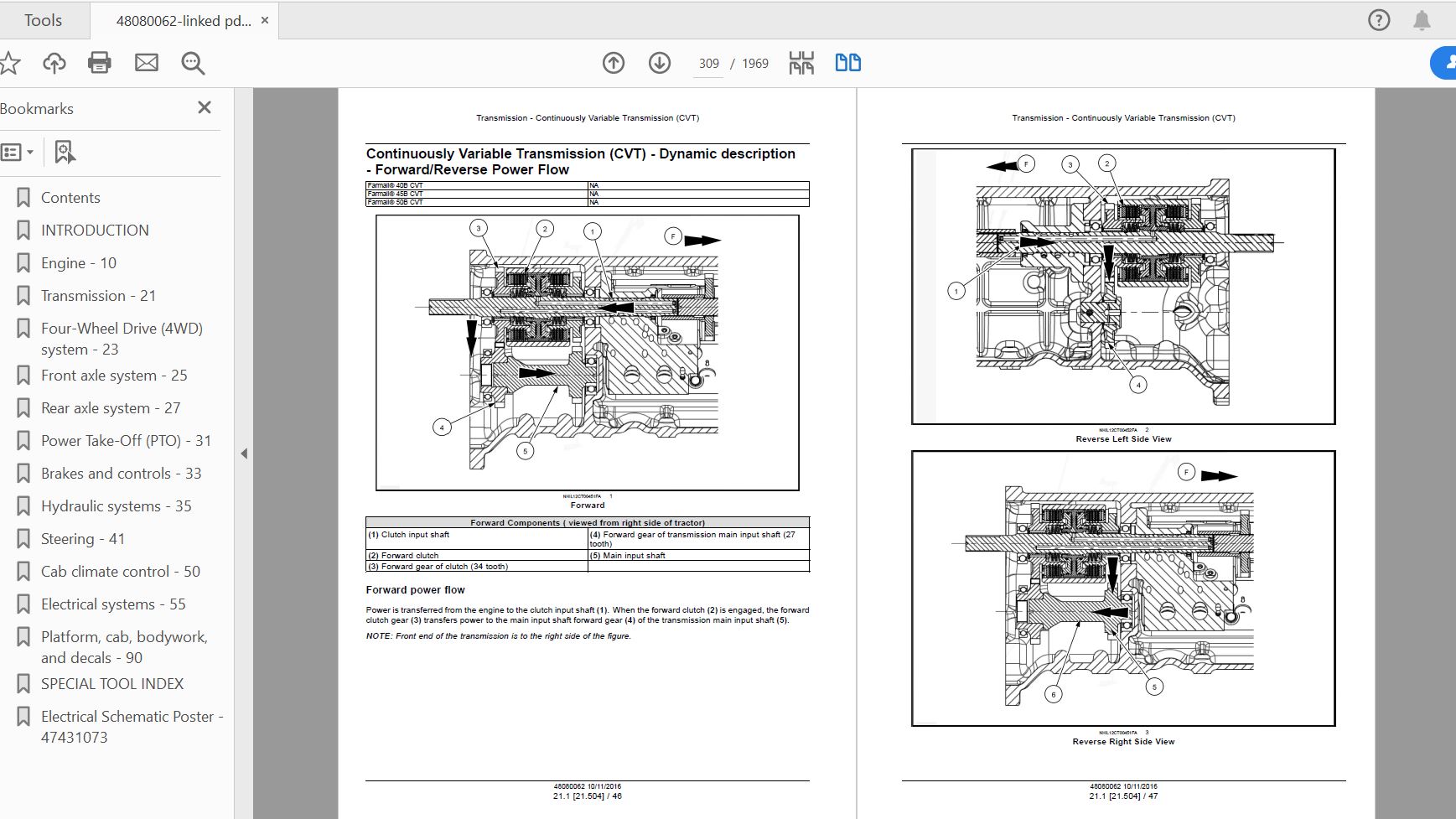Open the Electrical Schematic Poster bookmark
This screenshot has height=819, width=1456.
[132, 727]
